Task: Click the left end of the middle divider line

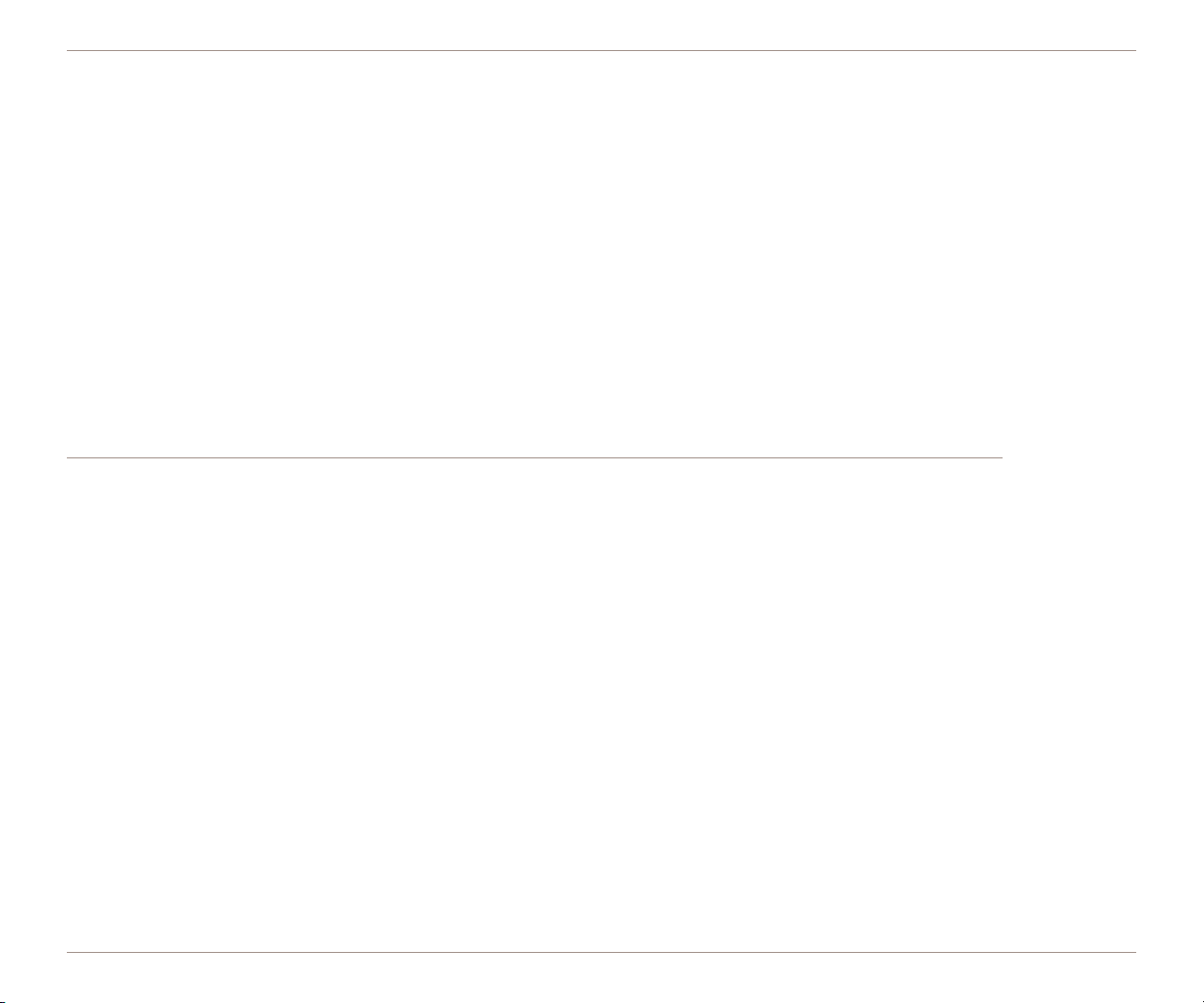Action: click(69, 457)
